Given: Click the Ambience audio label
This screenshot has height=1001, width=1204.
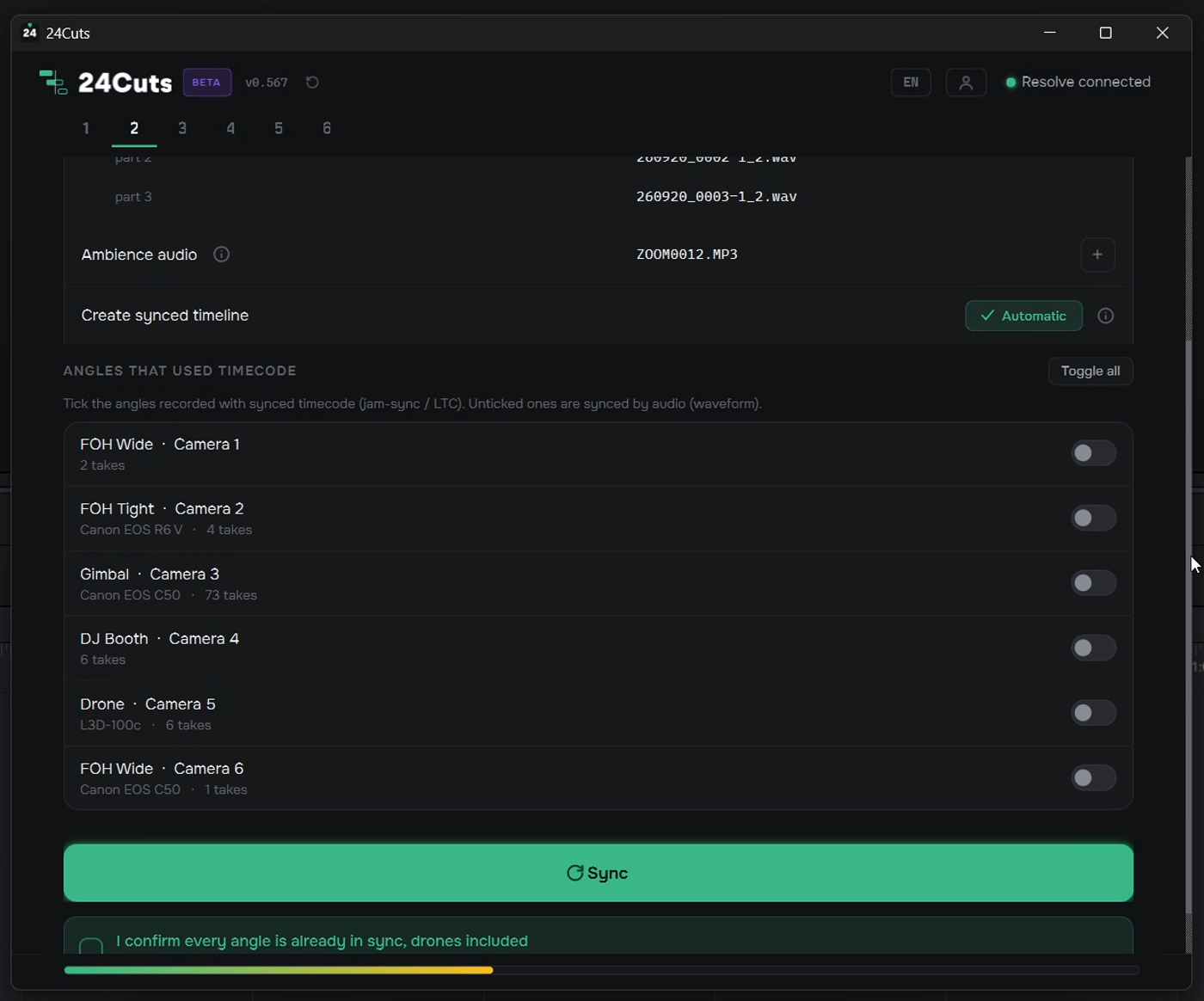Looking at the screenshot, I should (x=139, y=255).
